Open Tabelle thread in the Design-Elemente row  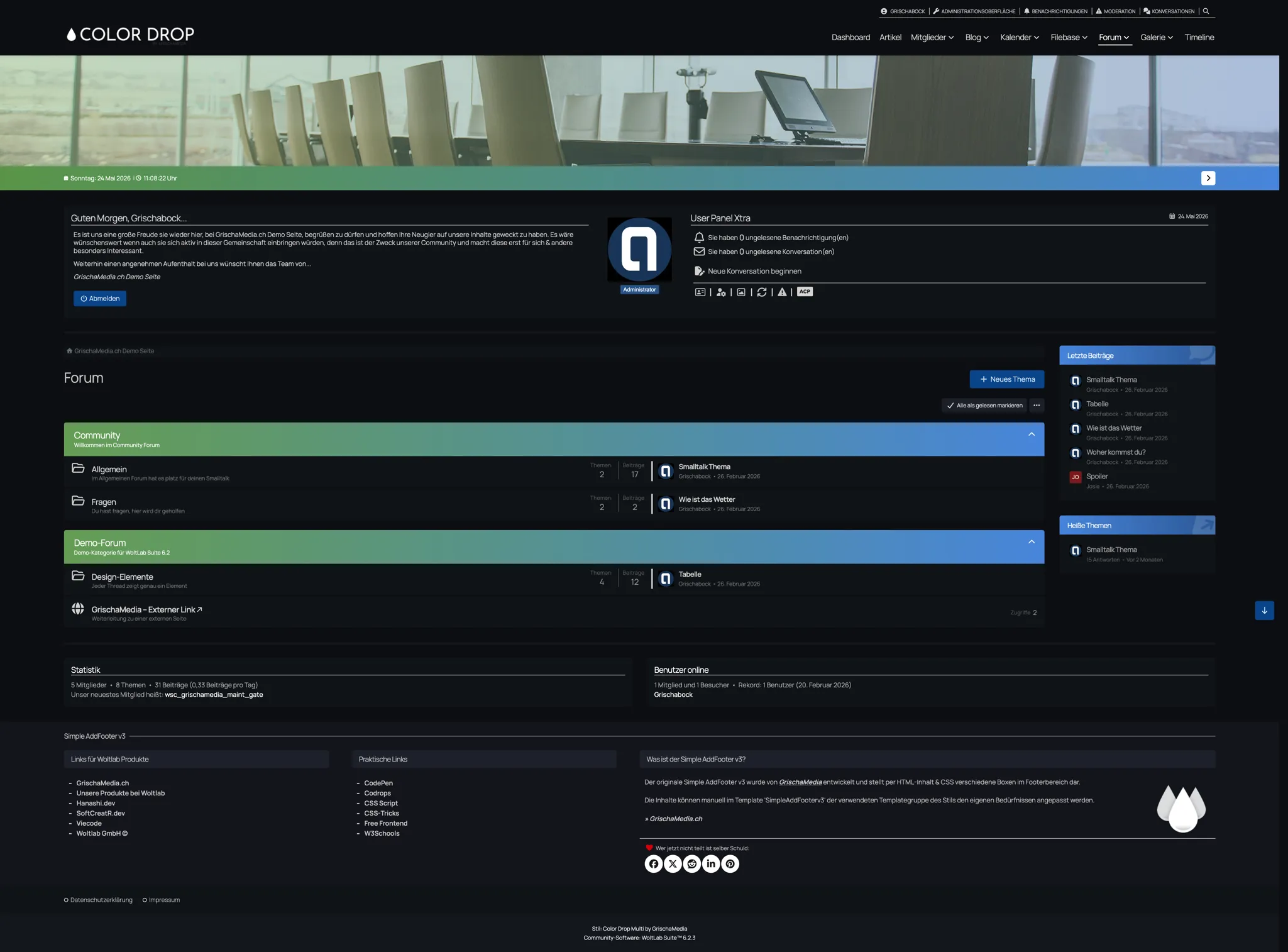[690, 575]
